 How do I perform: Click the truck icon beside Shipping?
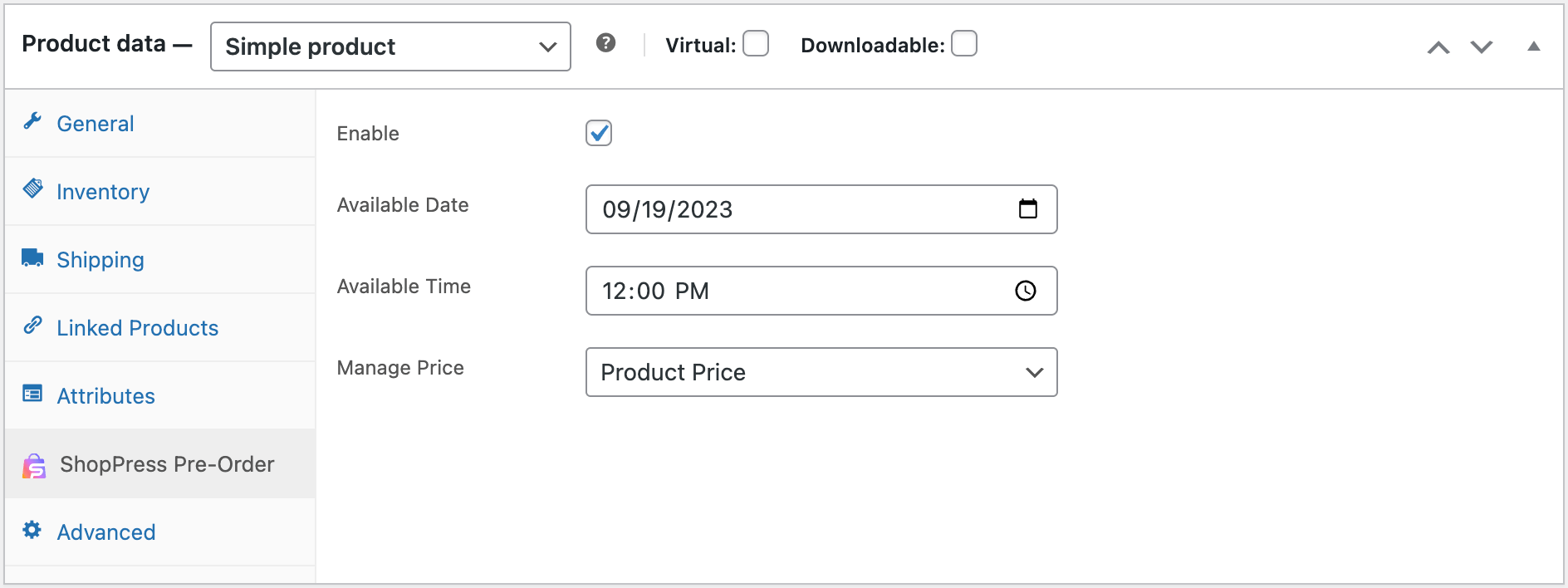[32, 258]
